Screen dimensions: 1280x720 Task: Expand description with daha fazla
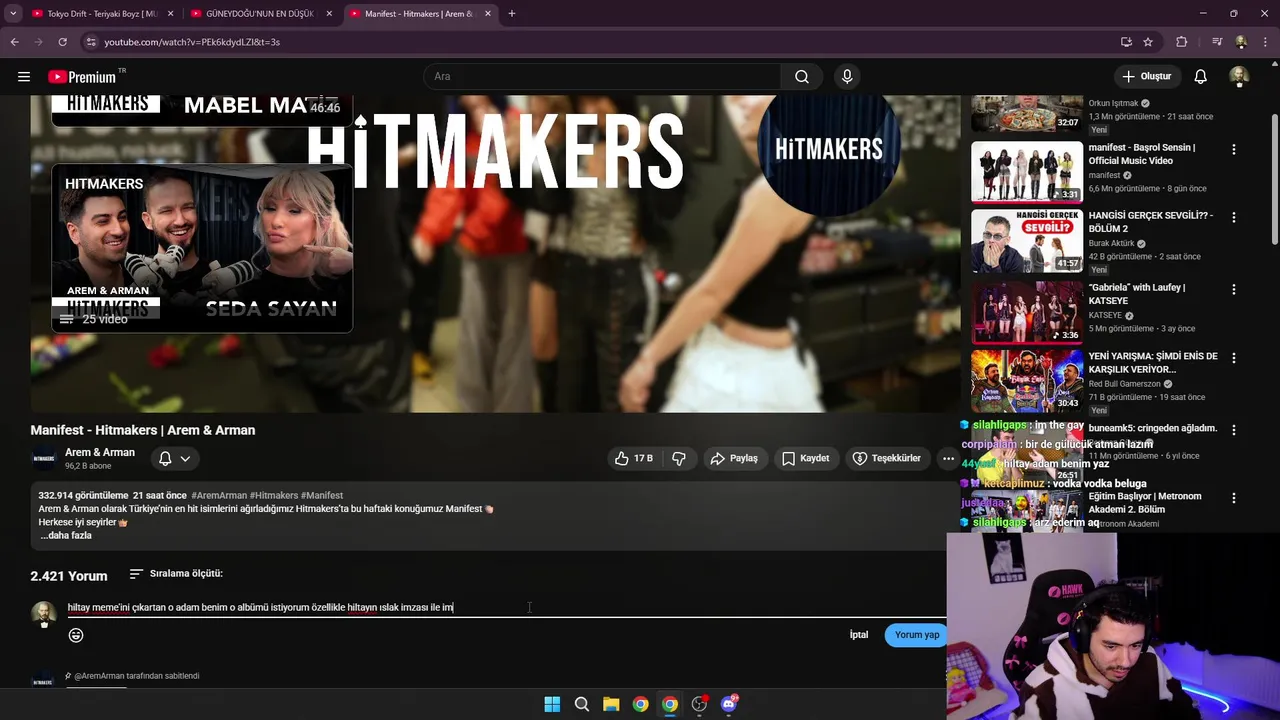[66, 535]
